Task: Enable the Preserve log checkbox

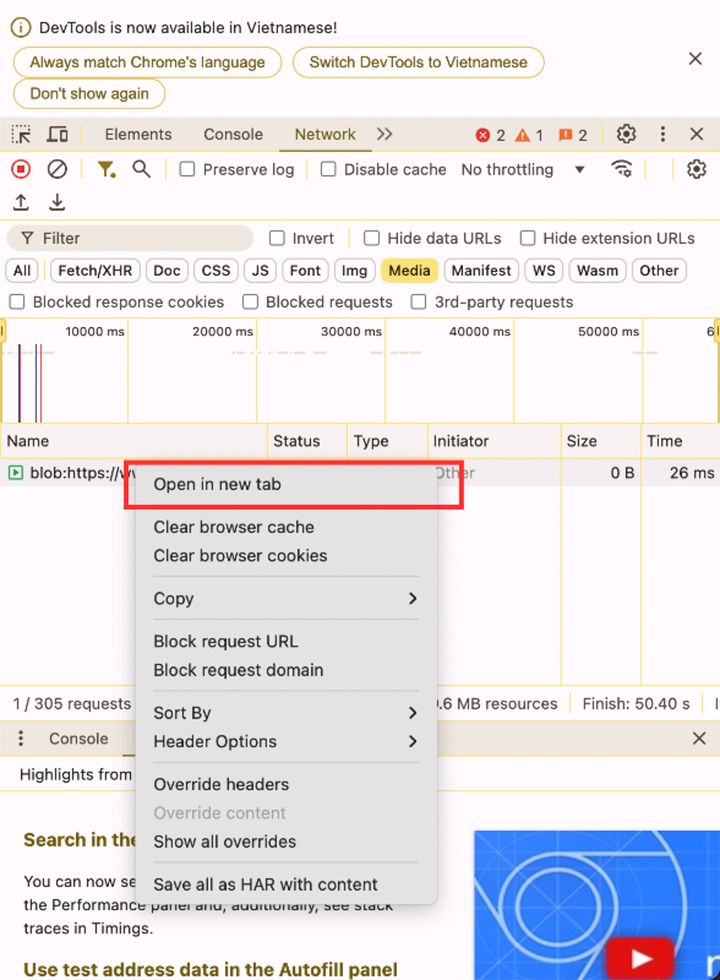Action: click(x=187, y=169)
